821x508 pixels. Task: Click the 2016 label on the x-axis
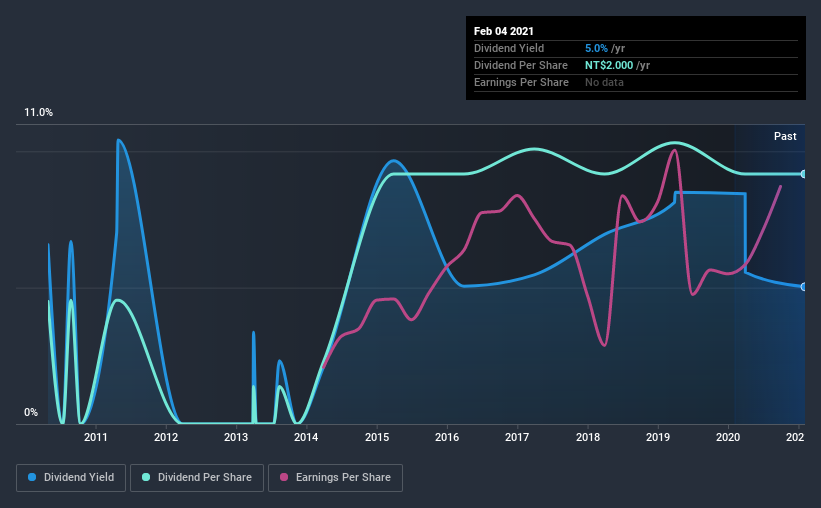click(447, 437)
